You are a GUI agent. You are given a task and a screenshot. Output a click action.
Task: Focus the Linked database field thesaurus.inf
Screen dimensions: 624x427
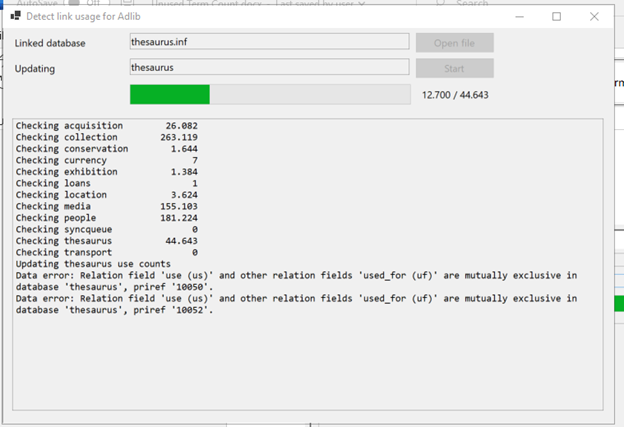coord(269,42)
